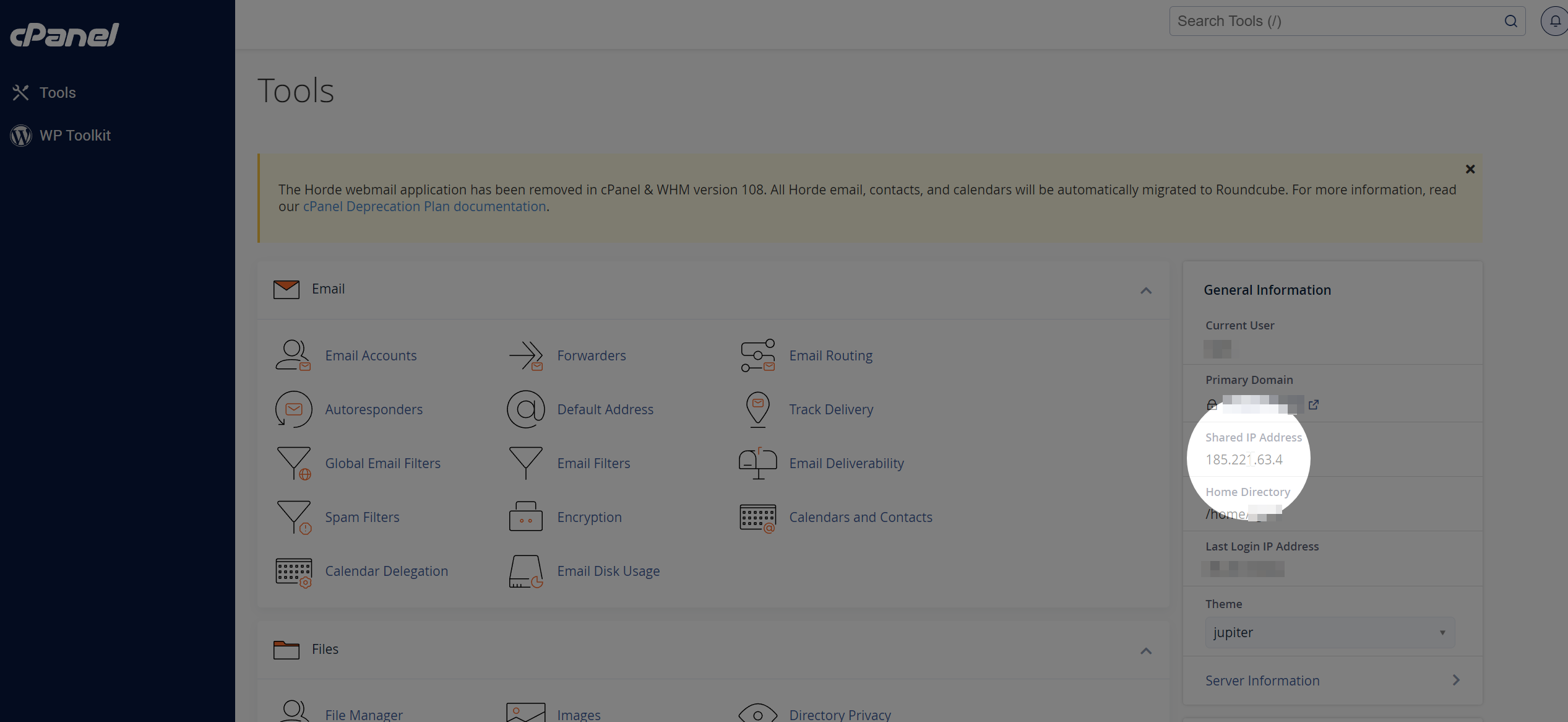Click the Global Email Filters funnel icon
This screenshot has height=722, width=1568.
click(x=293, y=463)
